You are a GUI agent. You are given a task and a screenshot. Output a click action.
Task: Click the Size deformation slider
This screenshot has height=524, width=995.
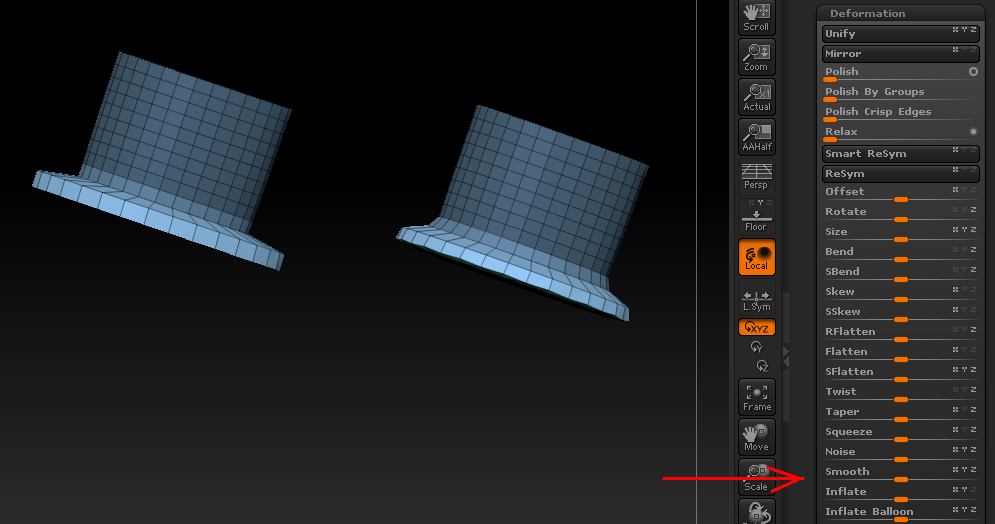tap(900, 233)
